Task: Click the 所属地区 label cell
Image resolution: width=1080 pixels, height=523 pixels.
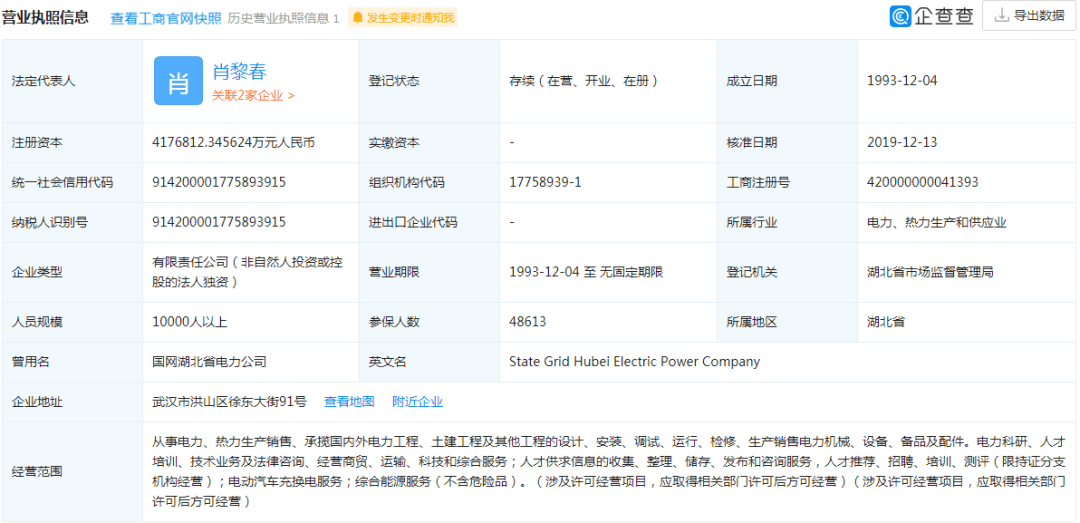Action: coord(787,321)
